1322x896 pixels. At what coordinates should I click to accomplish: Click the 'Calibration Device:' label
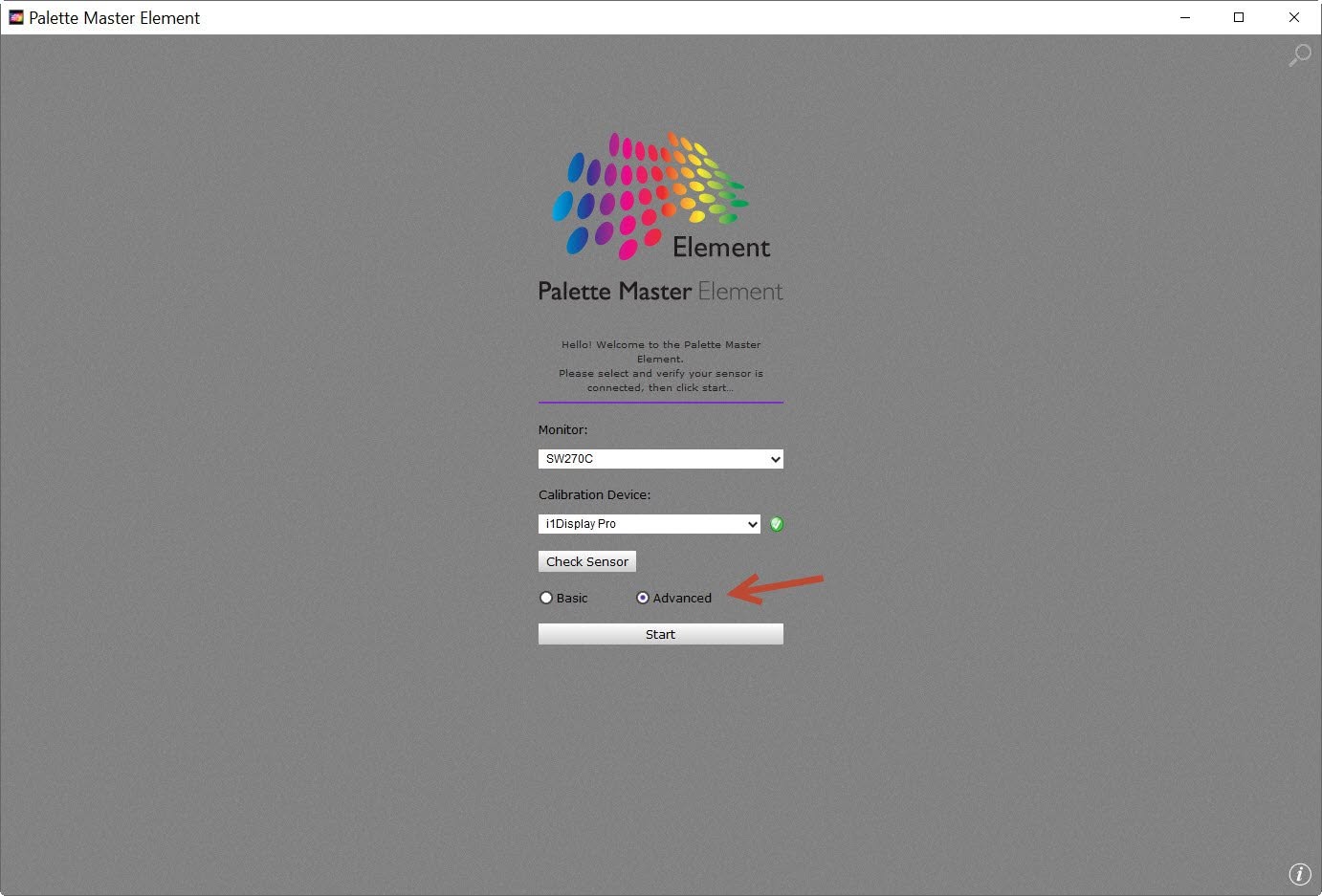point(594,495)
